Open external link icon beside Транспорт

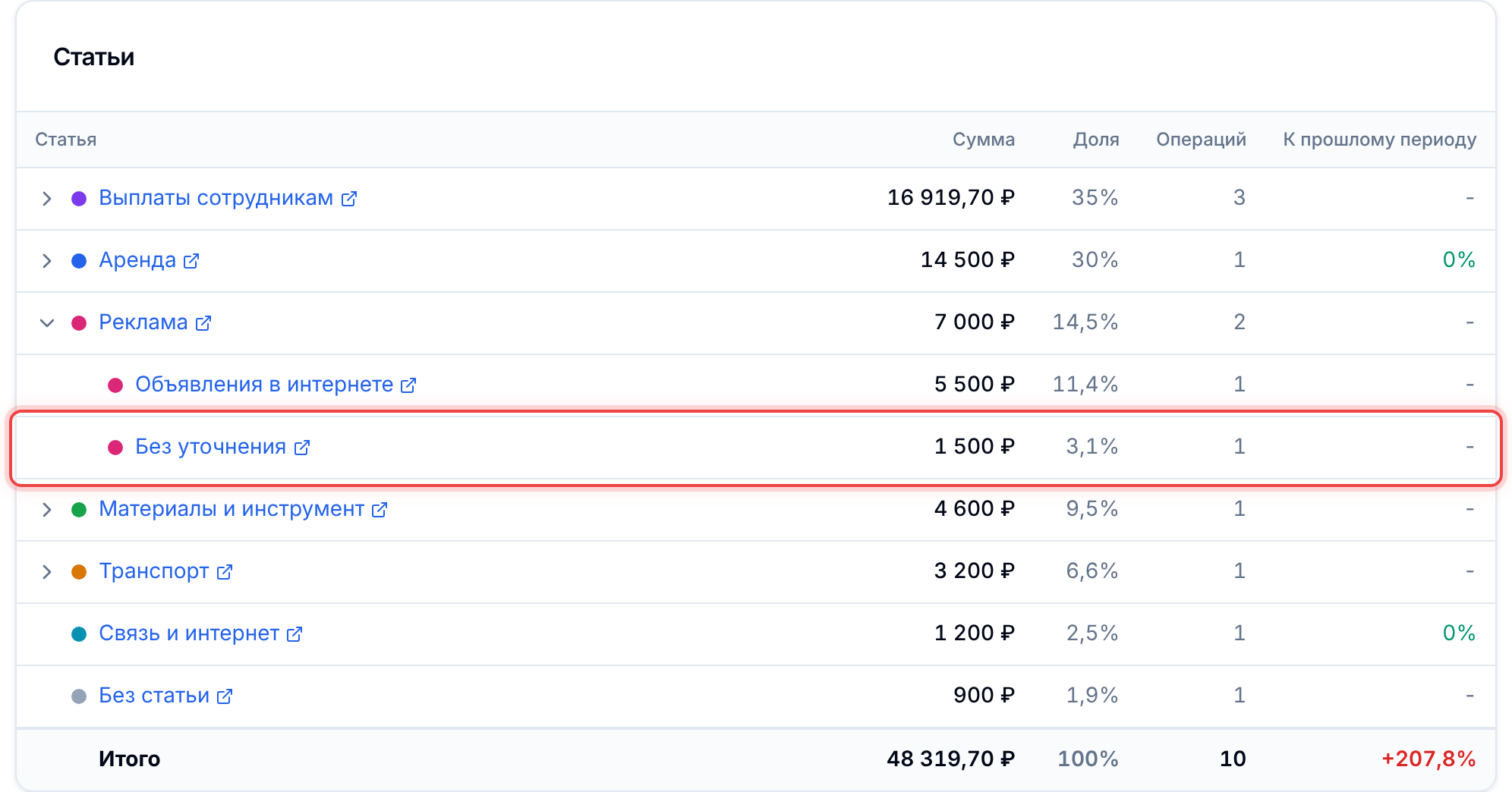click(x=225, y=572)
